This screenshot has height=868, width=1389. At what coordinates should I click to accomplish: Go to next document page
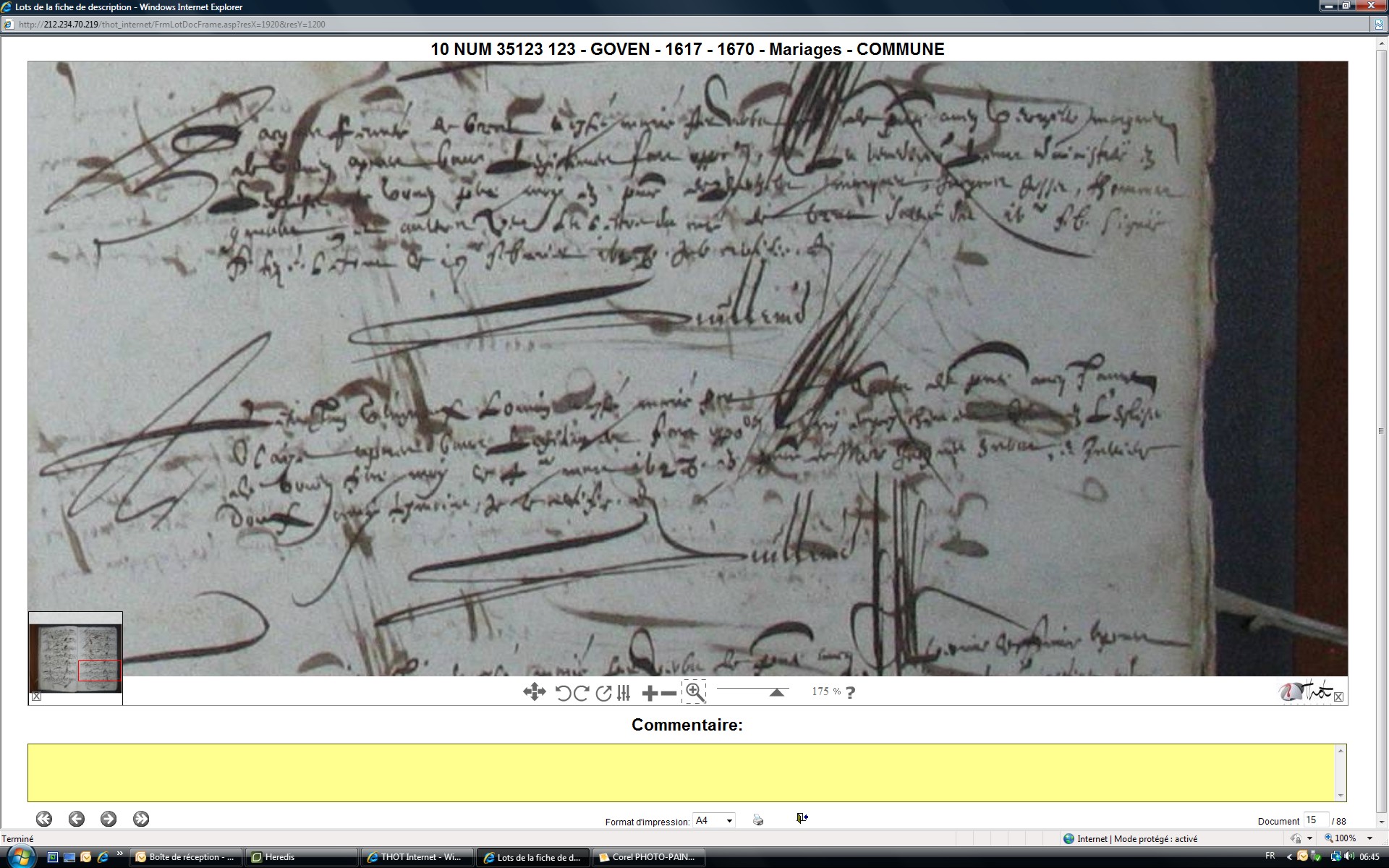109,819
